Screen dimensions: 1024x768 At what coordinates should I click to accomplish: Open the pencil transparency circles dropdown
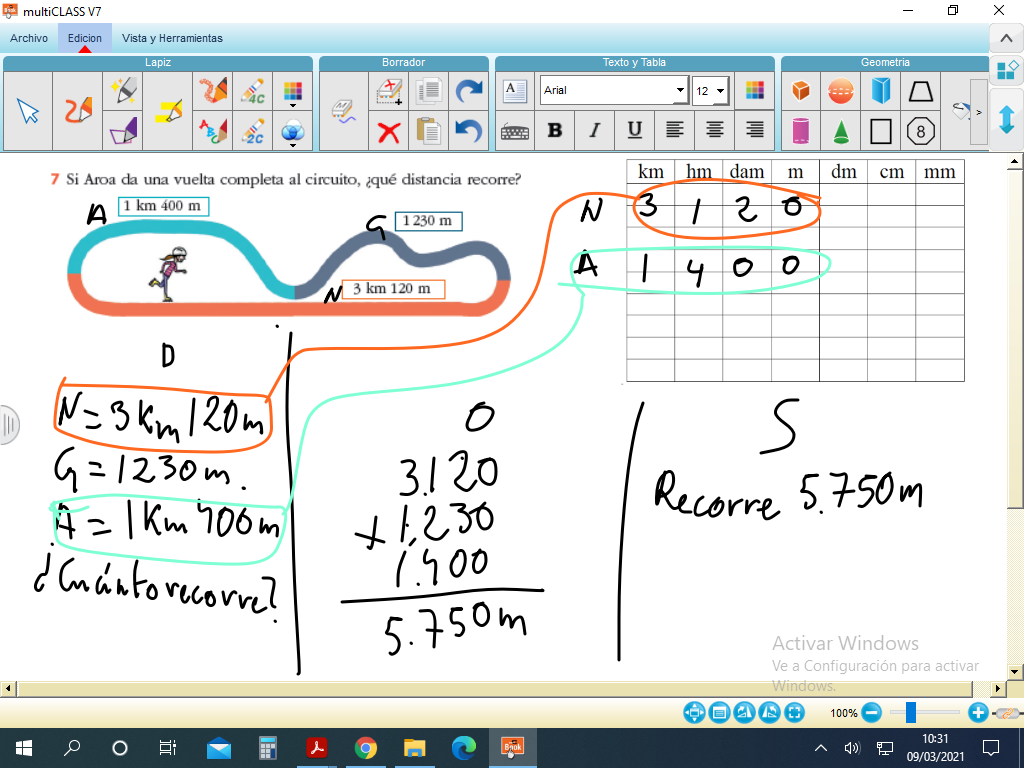pos(293,133)
